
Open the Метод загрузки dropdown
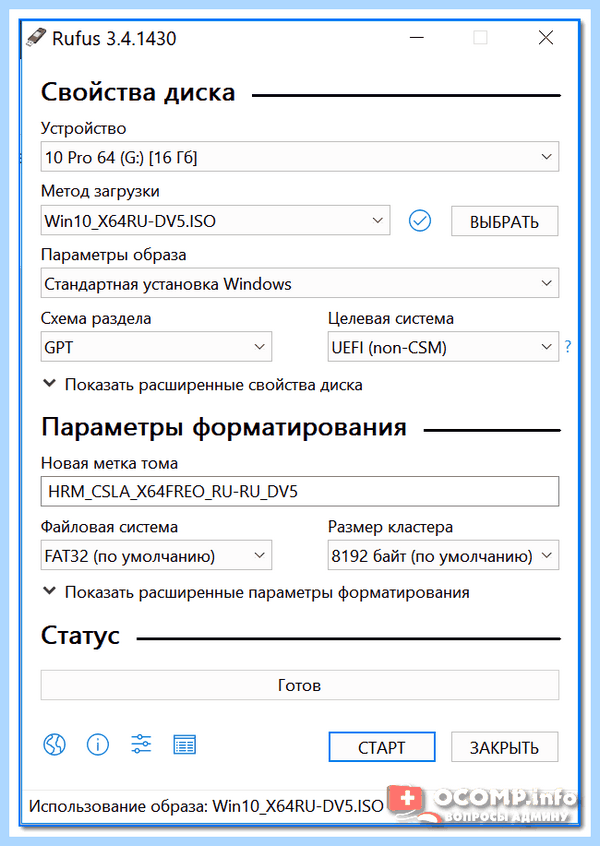click(215, 220)
